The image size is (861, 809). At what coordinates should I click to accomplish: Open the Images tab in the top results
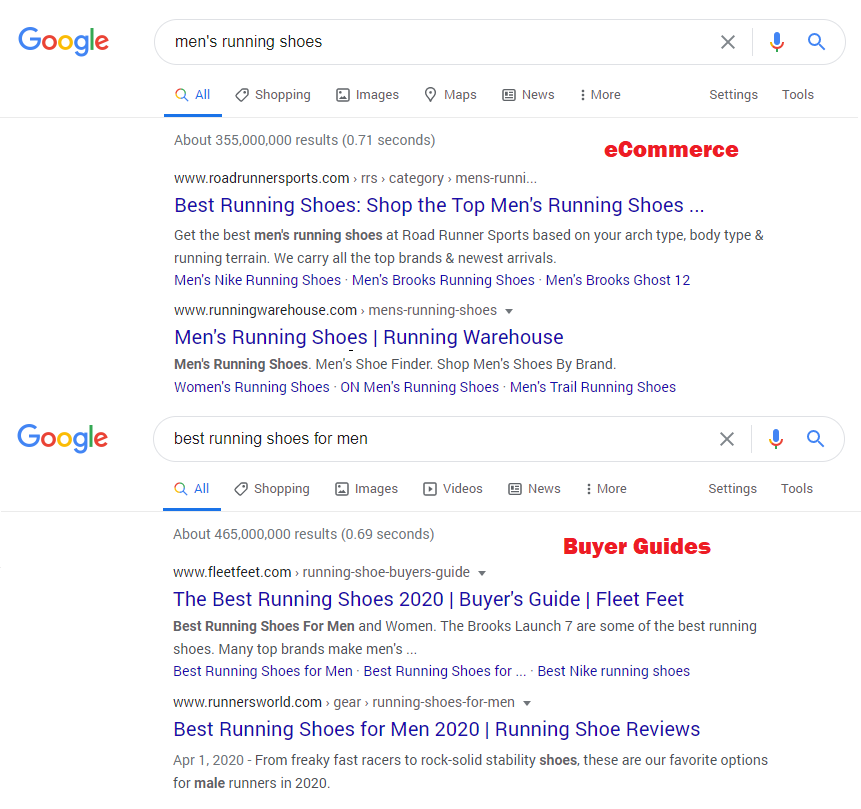coord(367,95)
